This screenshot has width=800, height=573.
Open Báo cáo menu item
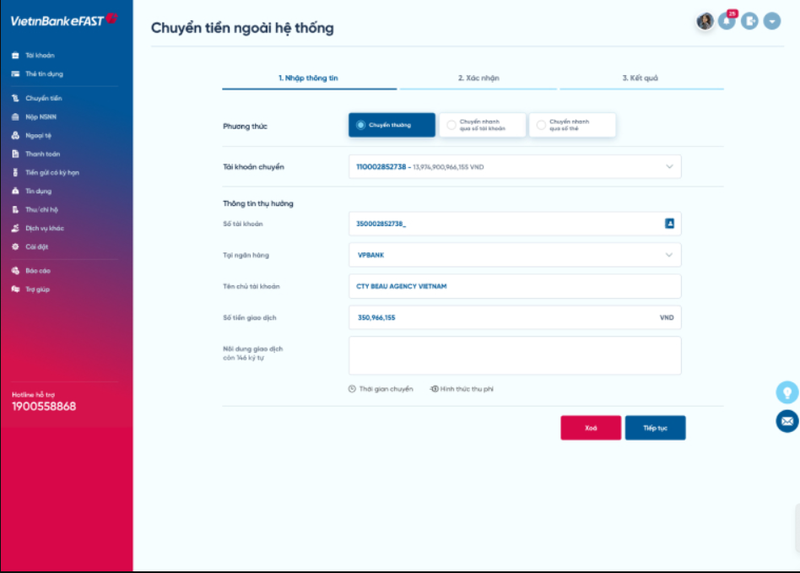[x=38, y=270]
